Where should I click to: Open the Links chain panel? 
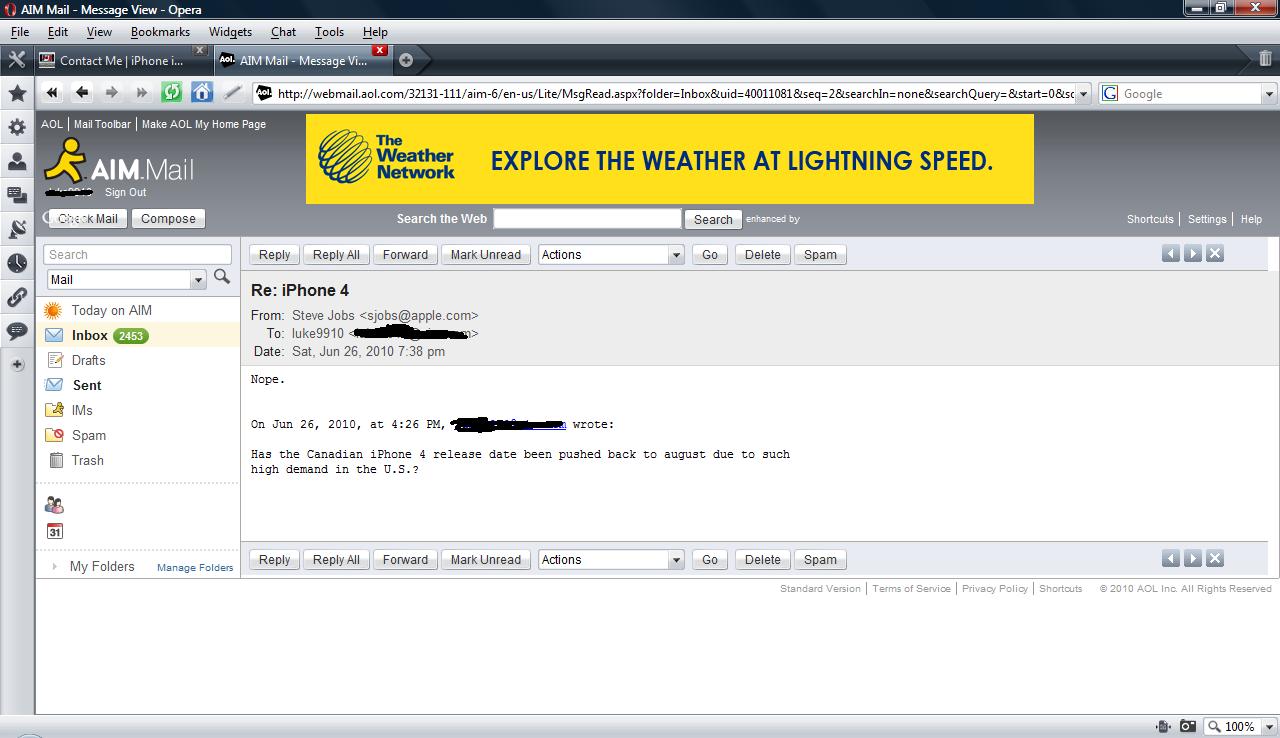point(17,297)
